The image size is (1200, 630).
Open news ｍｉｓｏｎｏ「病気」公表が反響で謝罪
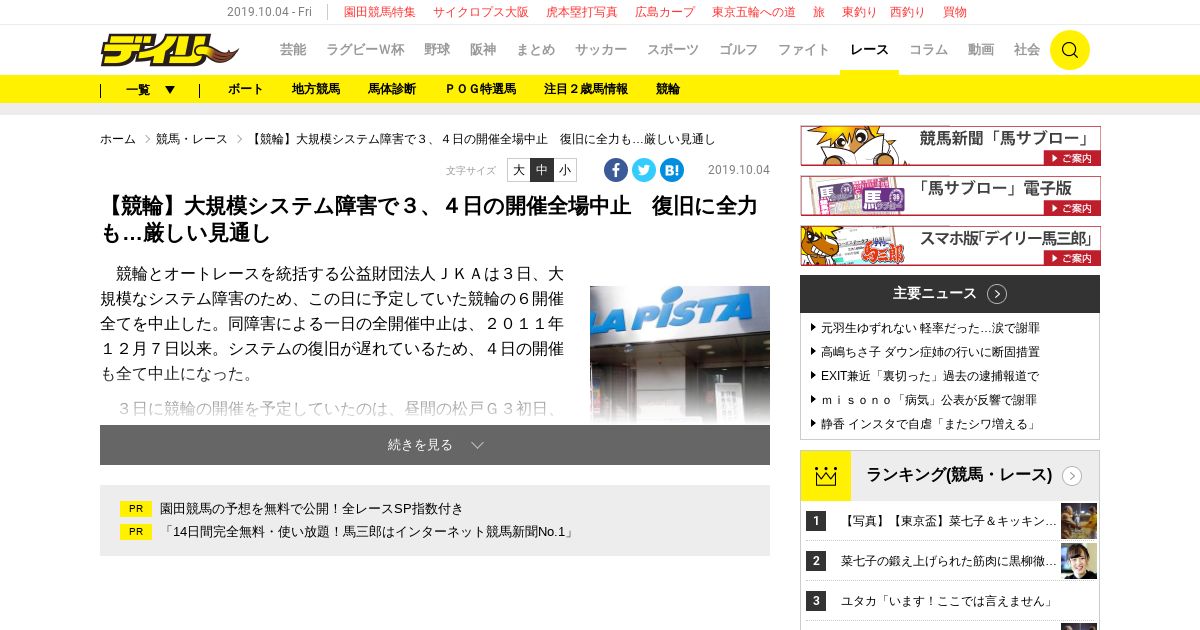[x=929, y=400]
